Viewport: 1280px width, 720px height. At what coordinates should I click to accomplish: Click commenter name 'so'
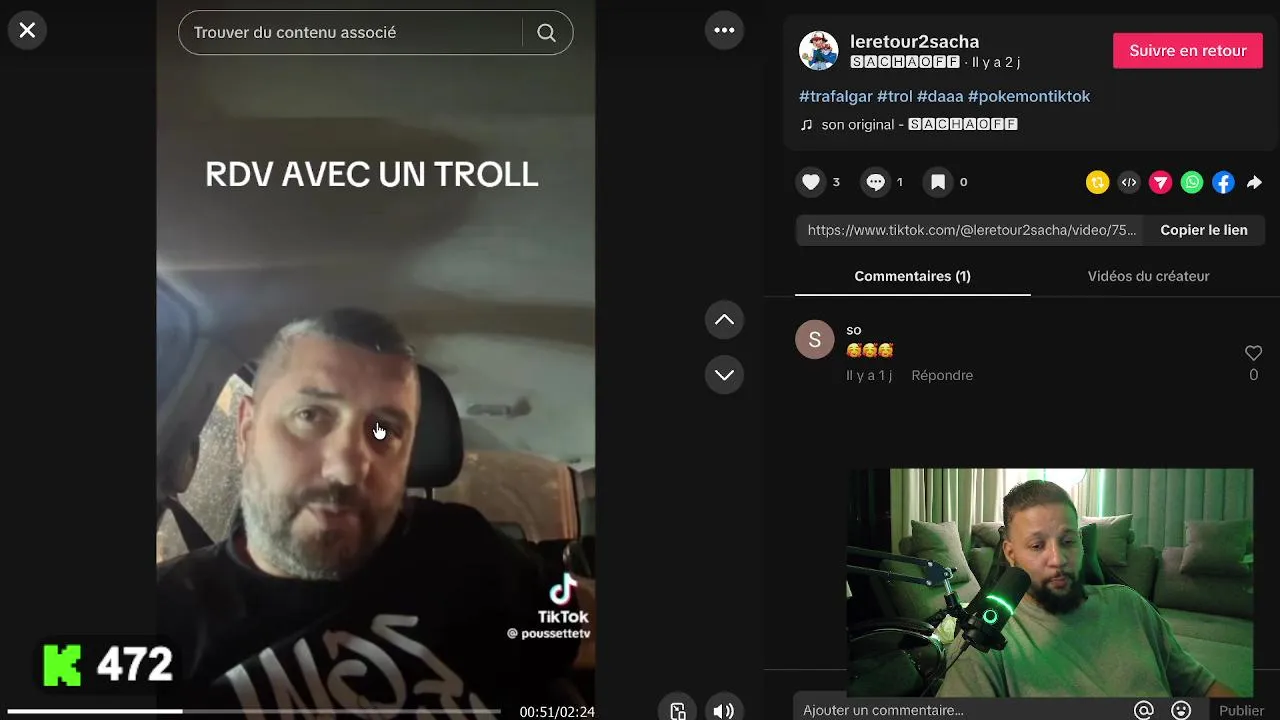pyautogui.click(x=853, y=330)
